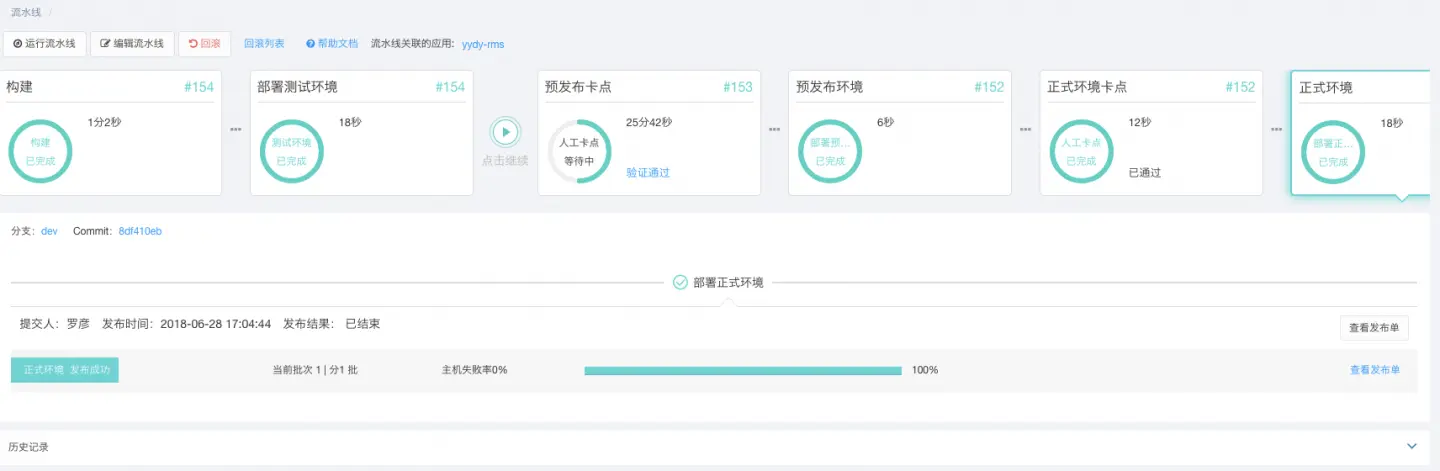Open the 回滚列表 link
The image size is (1440, 471).
pos(264,44)
